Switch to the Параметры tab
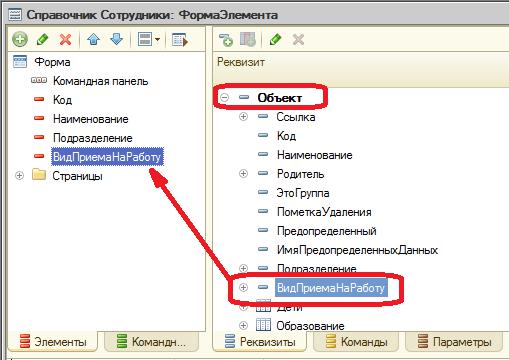The width and height of the screenshot is (509, 360). [x=454, y=342]
